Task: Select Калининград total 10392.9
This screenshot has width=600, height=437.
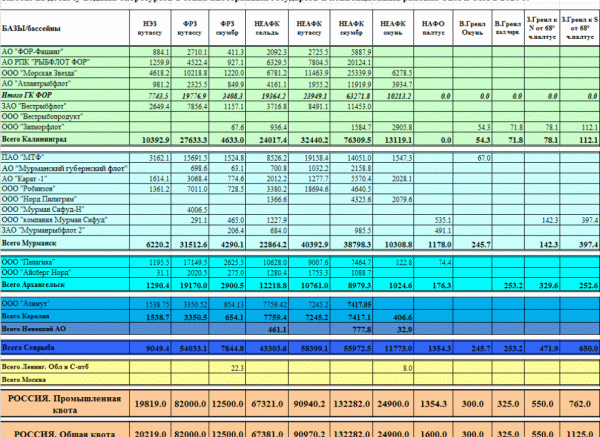Action: pyautogui.click(x=150, y=140)
